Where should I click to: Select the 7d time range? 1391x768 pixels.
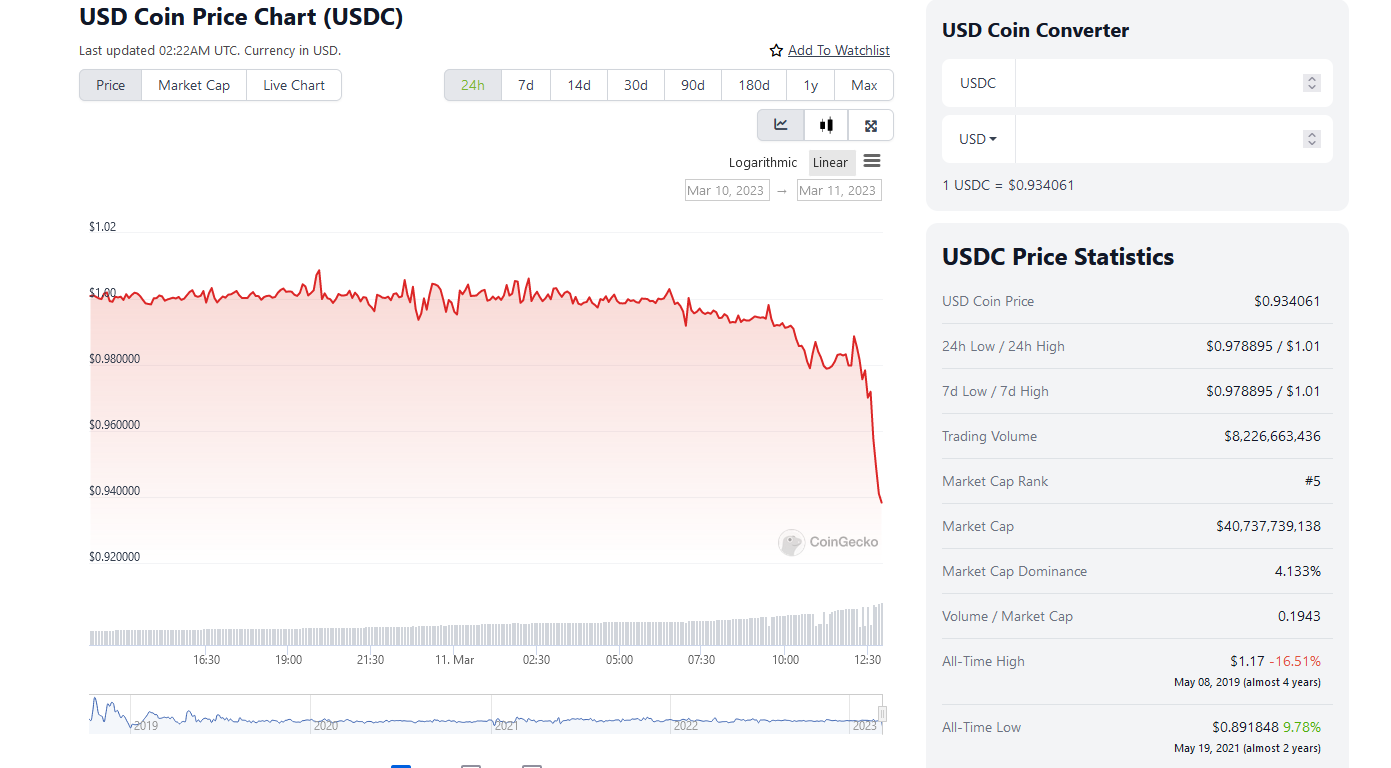coord(526,85)
